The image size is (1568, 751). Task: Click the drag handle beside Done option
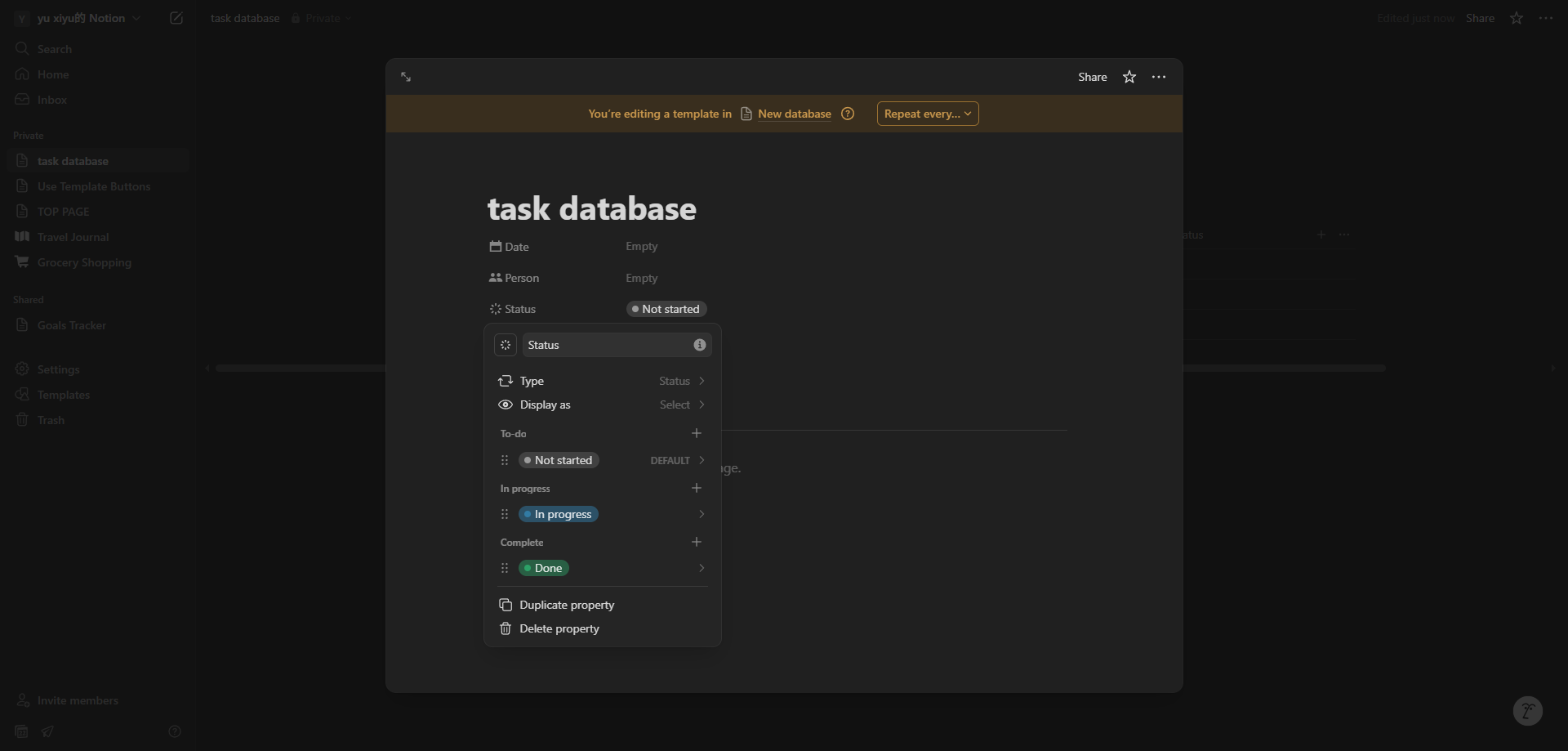click(505, 568)
